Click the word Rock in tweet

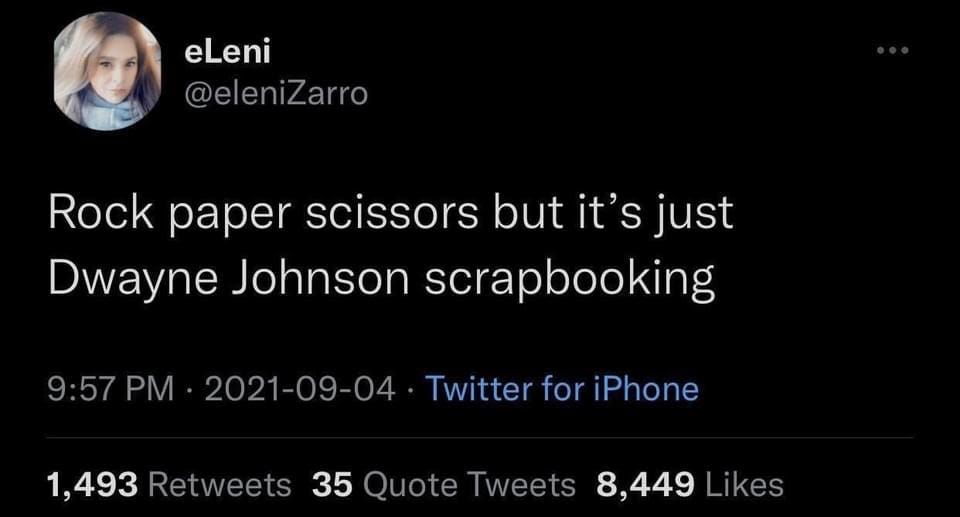coord(100,213)
